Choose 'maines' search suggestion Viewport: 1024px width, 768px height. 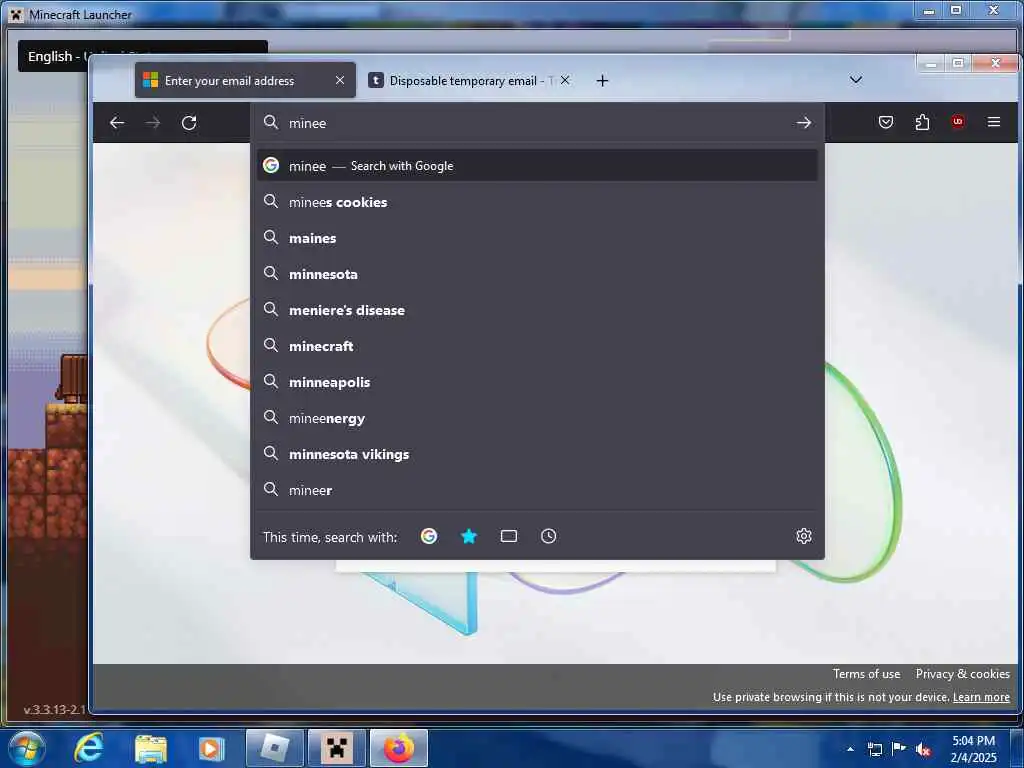(537, 238)
